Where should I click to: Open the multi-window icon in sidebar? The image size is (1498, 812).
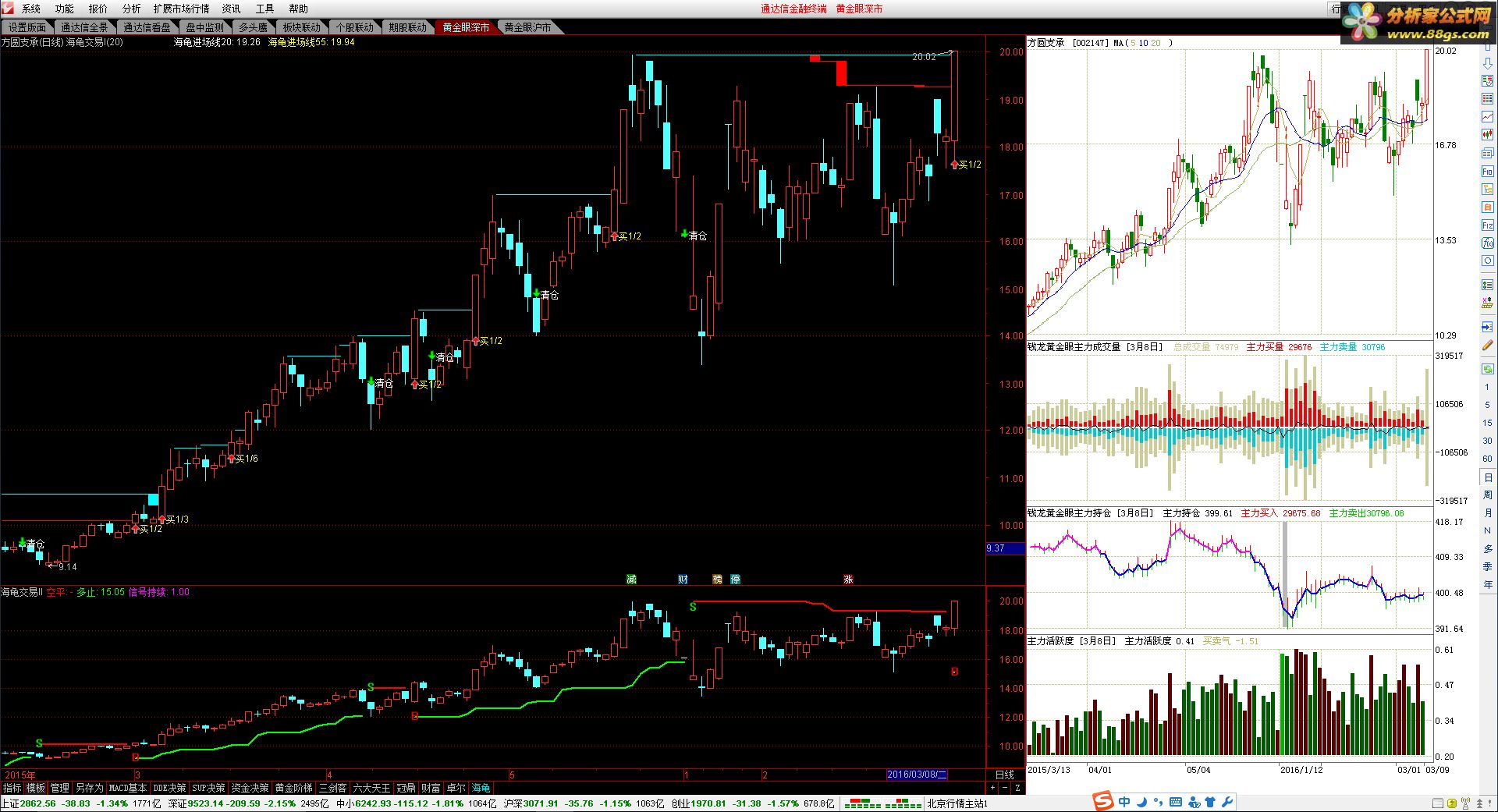click(x=1488, y=152)
